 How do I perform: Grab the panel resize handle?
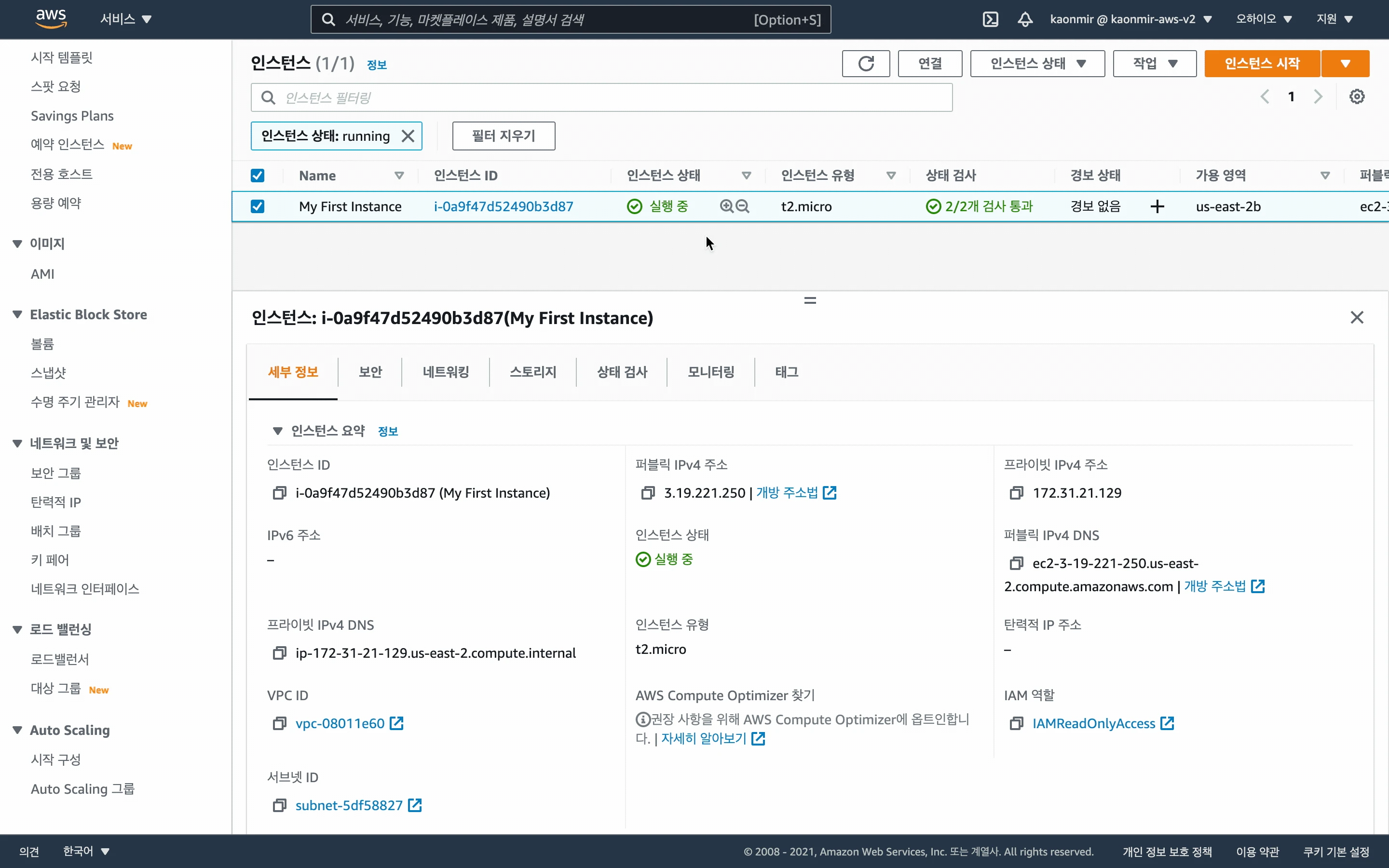810,300
